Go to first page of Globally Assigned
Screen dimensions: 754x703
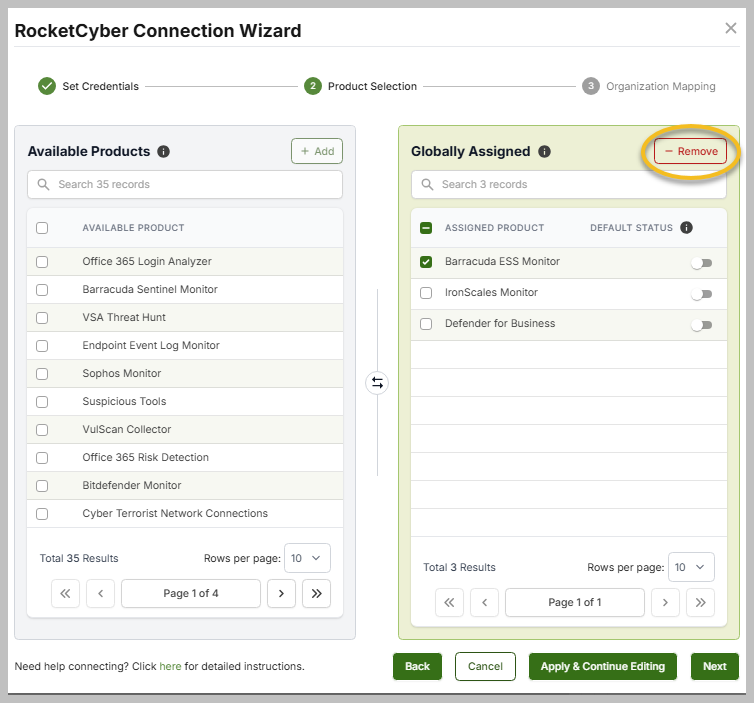[x=449, y=603]
